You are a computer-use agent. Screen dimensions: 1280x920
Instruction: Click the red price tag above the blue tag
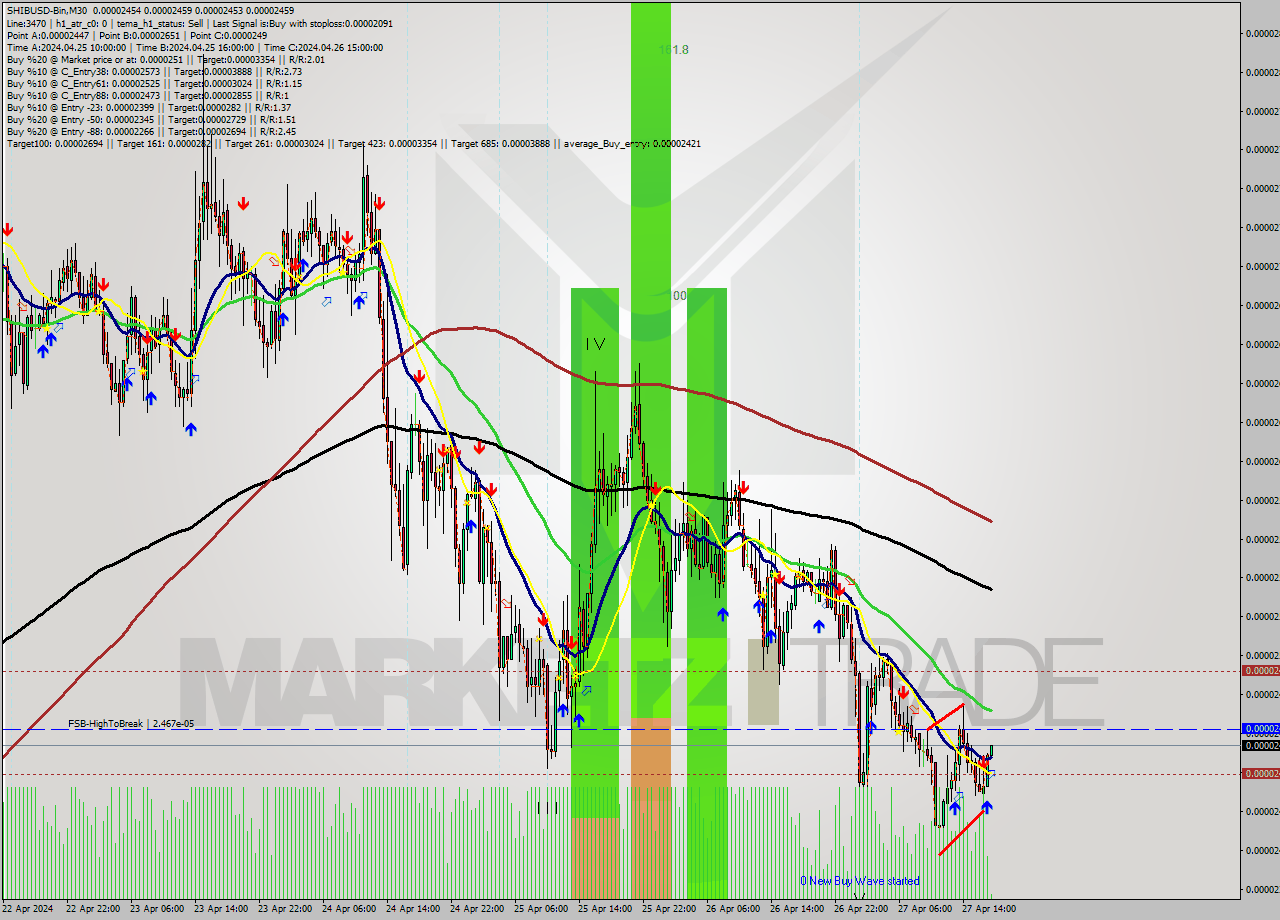[1260, 670]
